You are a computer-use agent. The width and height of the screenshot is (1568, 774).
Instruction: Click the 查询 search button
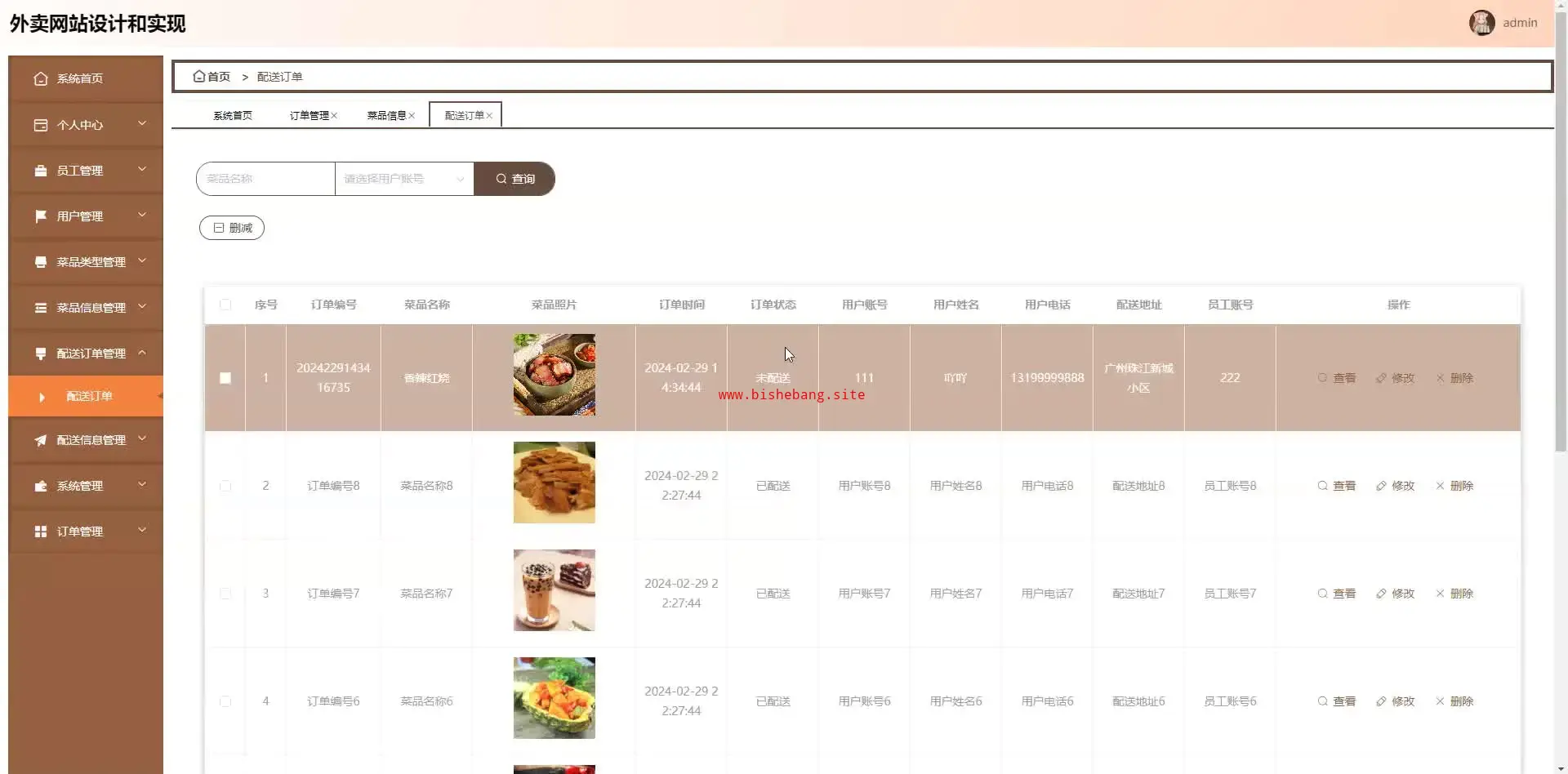click(x=514, y=179)
